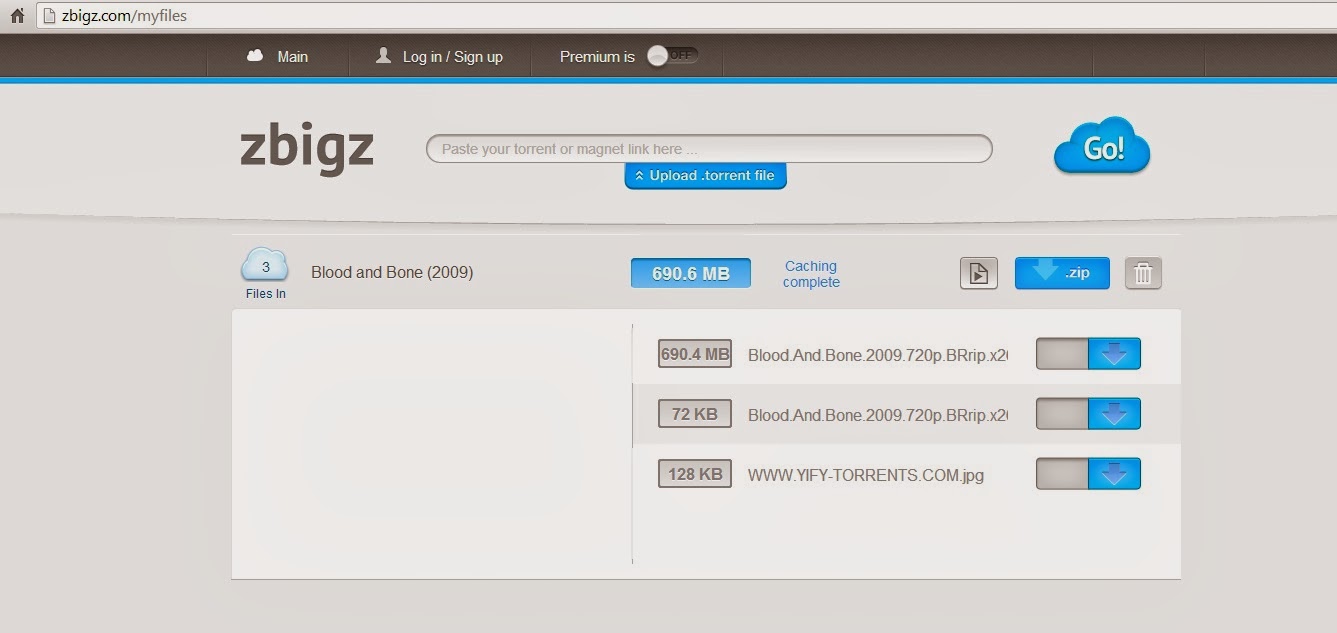This screenshot has width=1337, height=633.
Task: Click the grey slider of 690.4 MB row
Action: point(1062,354)
